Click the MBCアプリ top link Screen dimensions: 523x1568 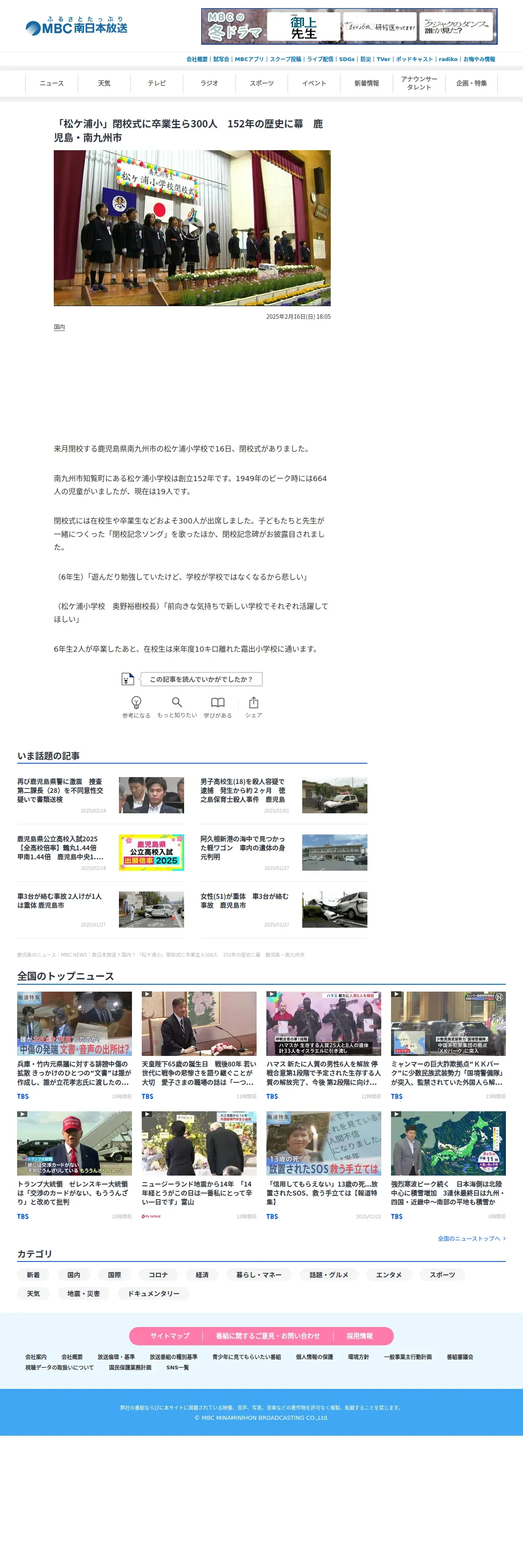[x=249, y=59]
